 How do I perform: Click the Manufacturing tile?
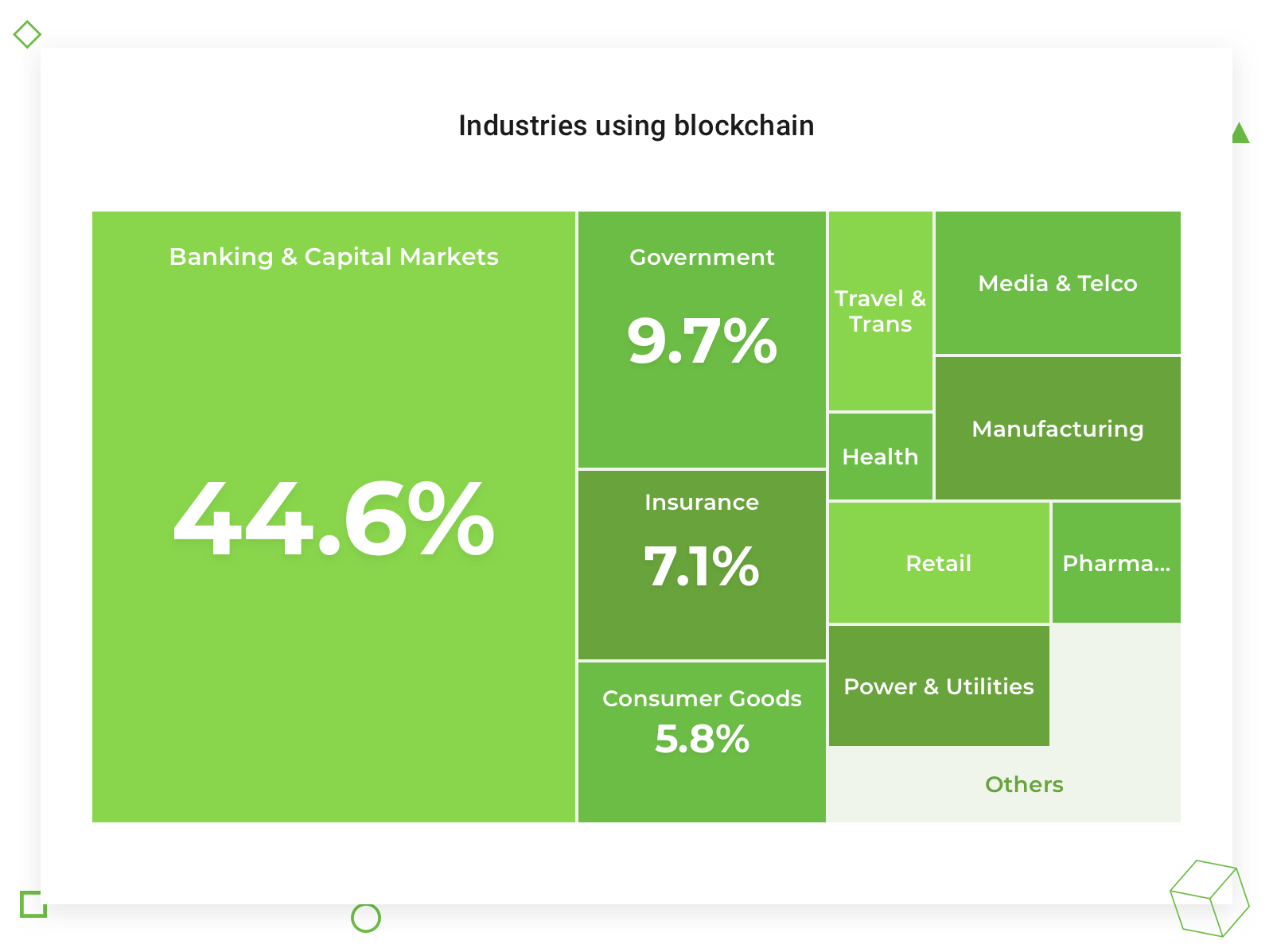(x=1058, y=428)
